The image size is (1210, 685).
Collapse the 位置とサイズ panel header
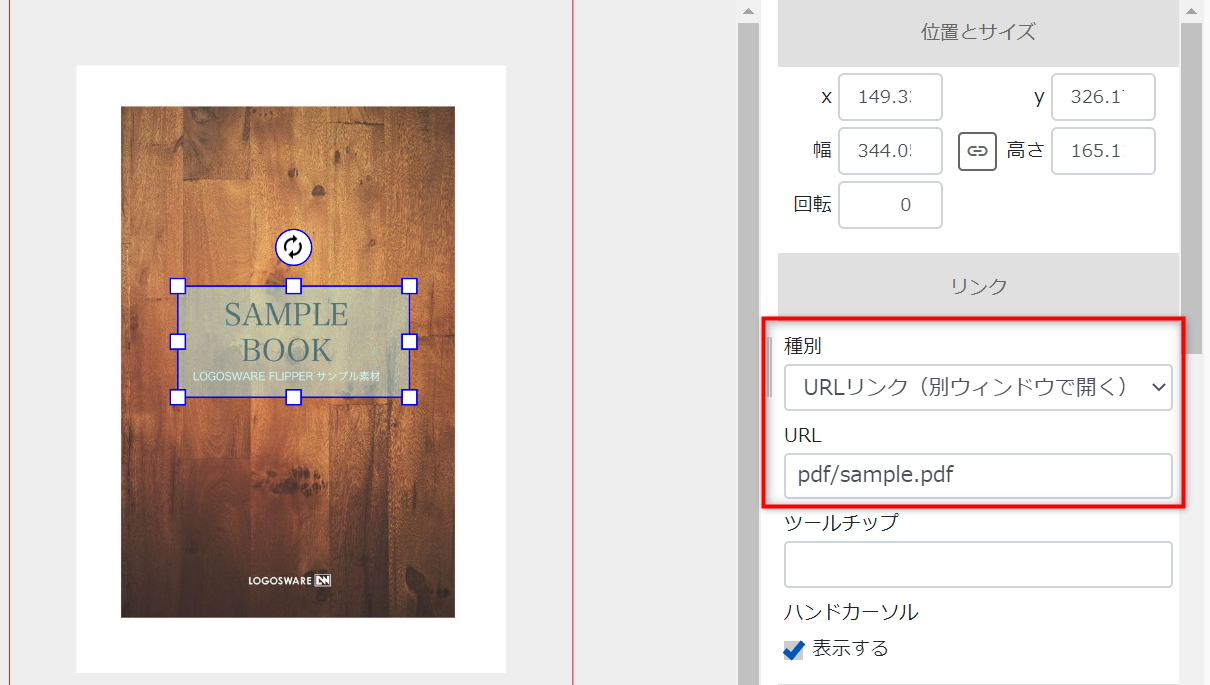point(977,32)
